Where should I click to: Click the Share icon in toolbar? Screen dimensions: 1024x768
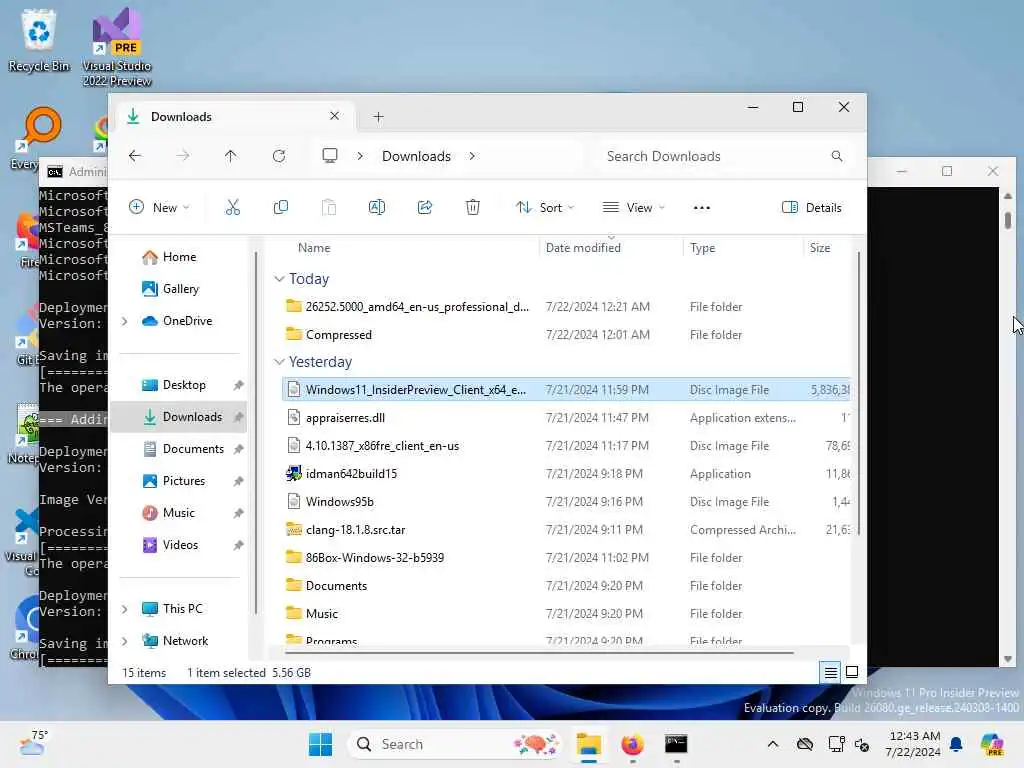[x=424, y=208]
